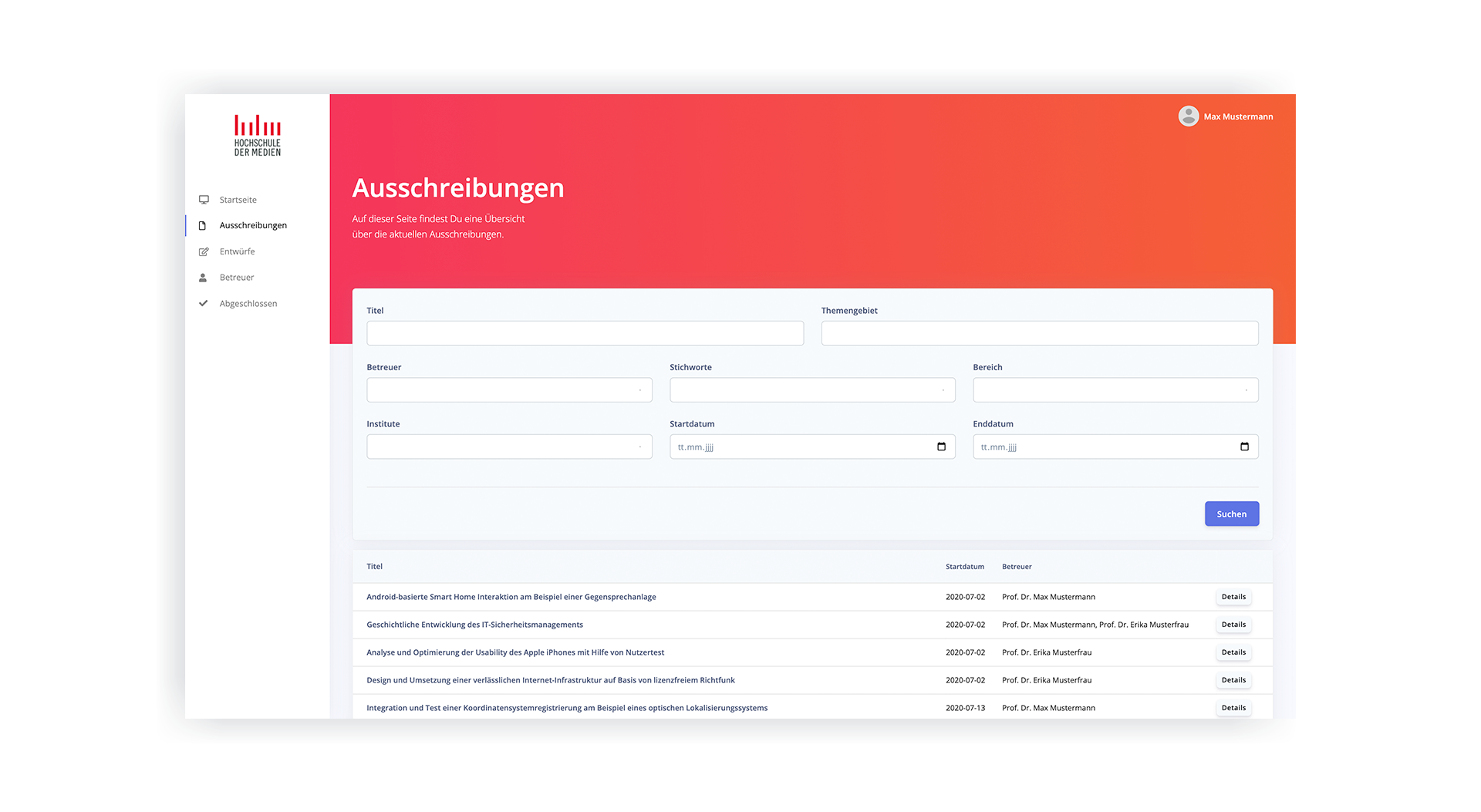Viewport: 1481px width, 812px height.
Task: Click the Hochschule der Medien logo
Action: [x=258, y=136]
